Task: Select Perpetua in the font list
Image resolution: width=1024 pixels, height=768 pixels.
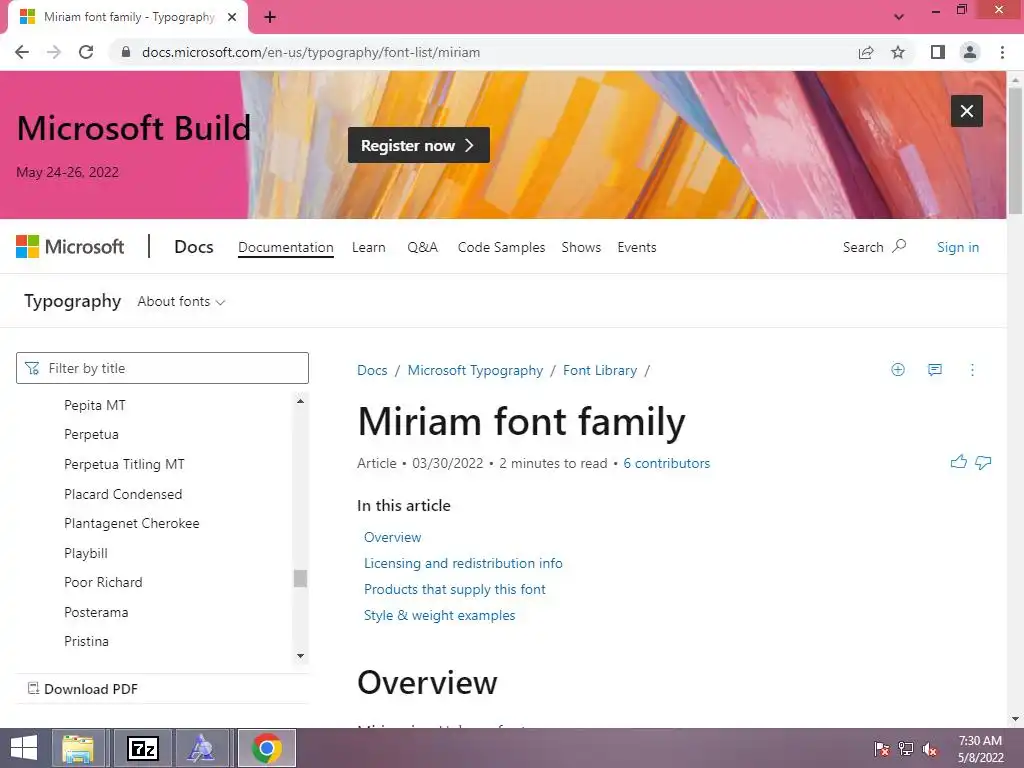Action: (91, 434)
